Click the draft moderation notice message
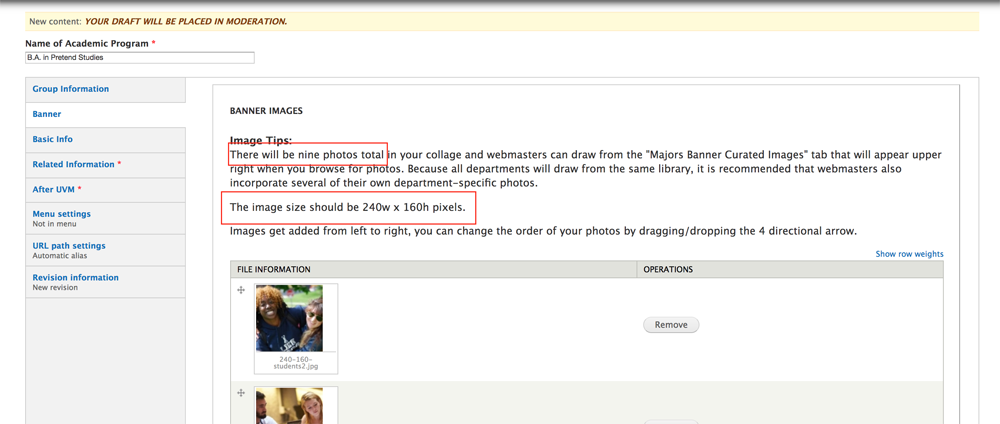Viewport: 1000px width, 424px height. [x=186, y=21]
